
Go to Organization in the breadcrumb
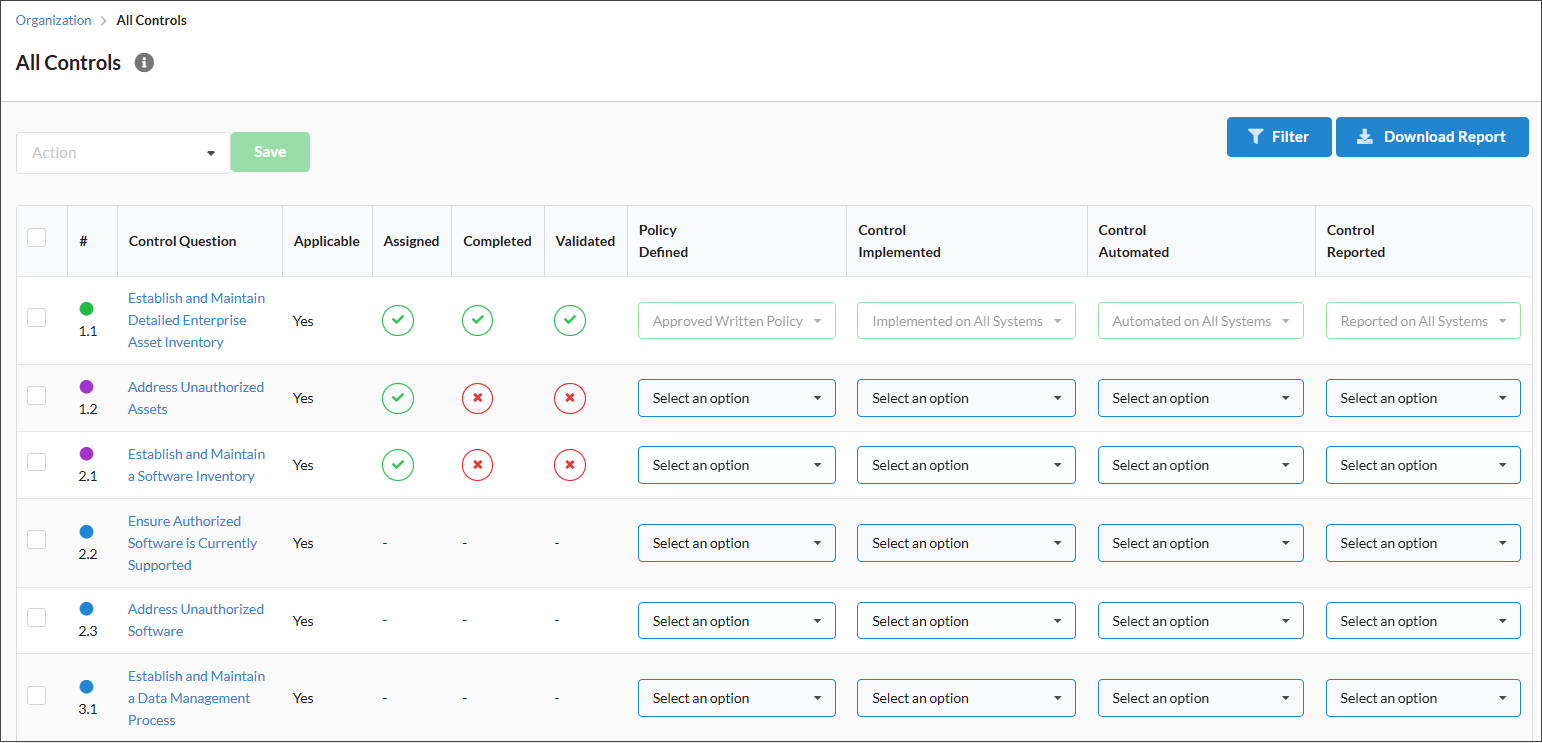pyautogui.click(x=53, y=20)
